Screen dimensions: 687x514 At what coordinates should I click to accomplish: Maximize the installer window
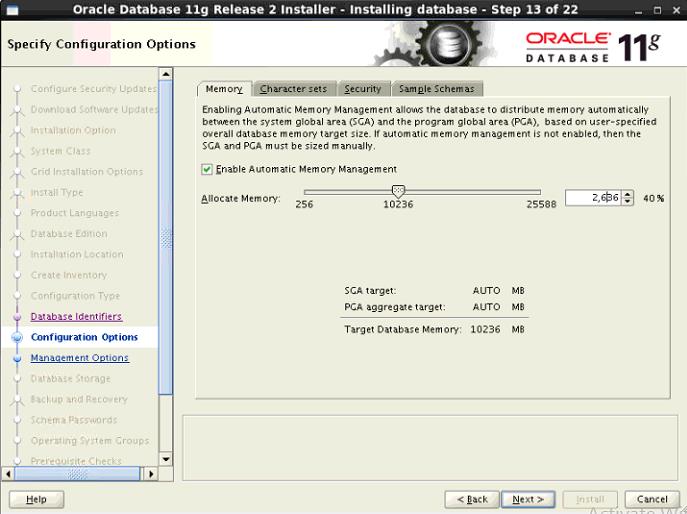pos(657,10)
